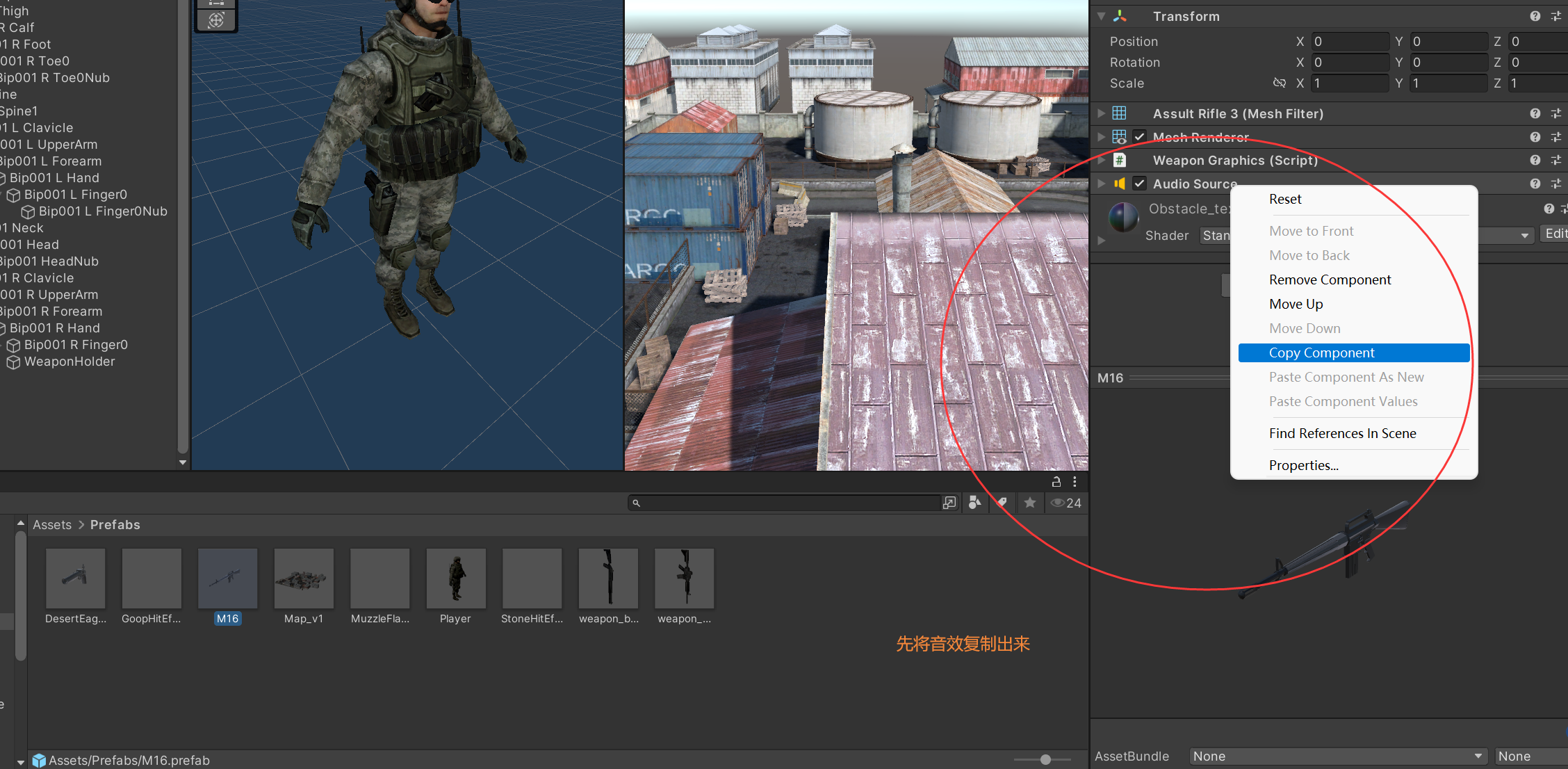Expand the Audio Source foldout
1568x769 pixels.
[x=1101, y=184]
